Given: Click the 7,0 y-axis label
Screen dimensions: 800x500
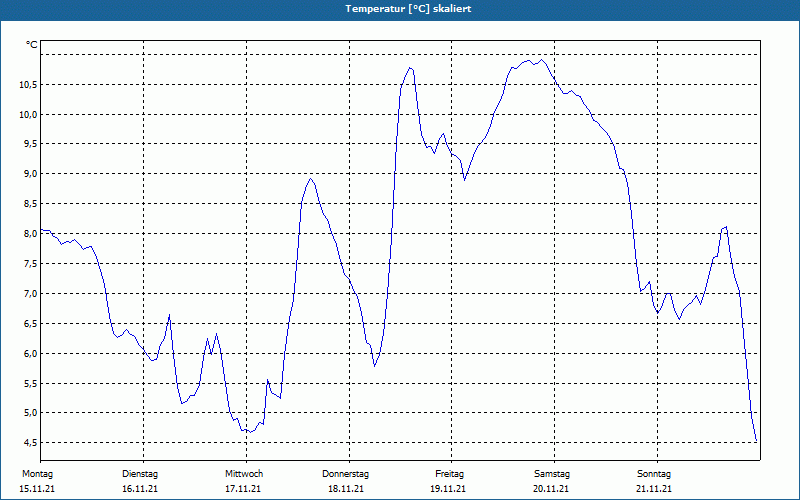Looking at the screenshot, I should click(x=31, y=293).
